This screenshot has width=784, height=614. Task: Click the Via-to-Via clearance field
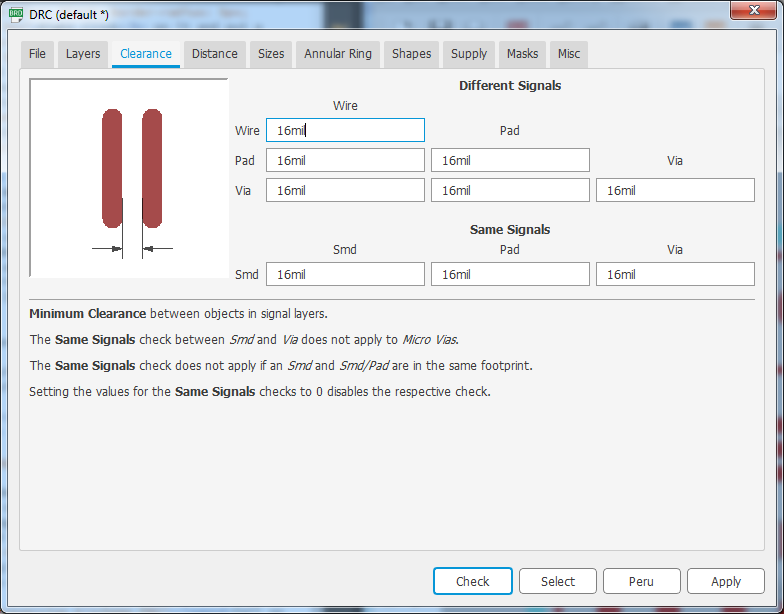coord(676,190)
